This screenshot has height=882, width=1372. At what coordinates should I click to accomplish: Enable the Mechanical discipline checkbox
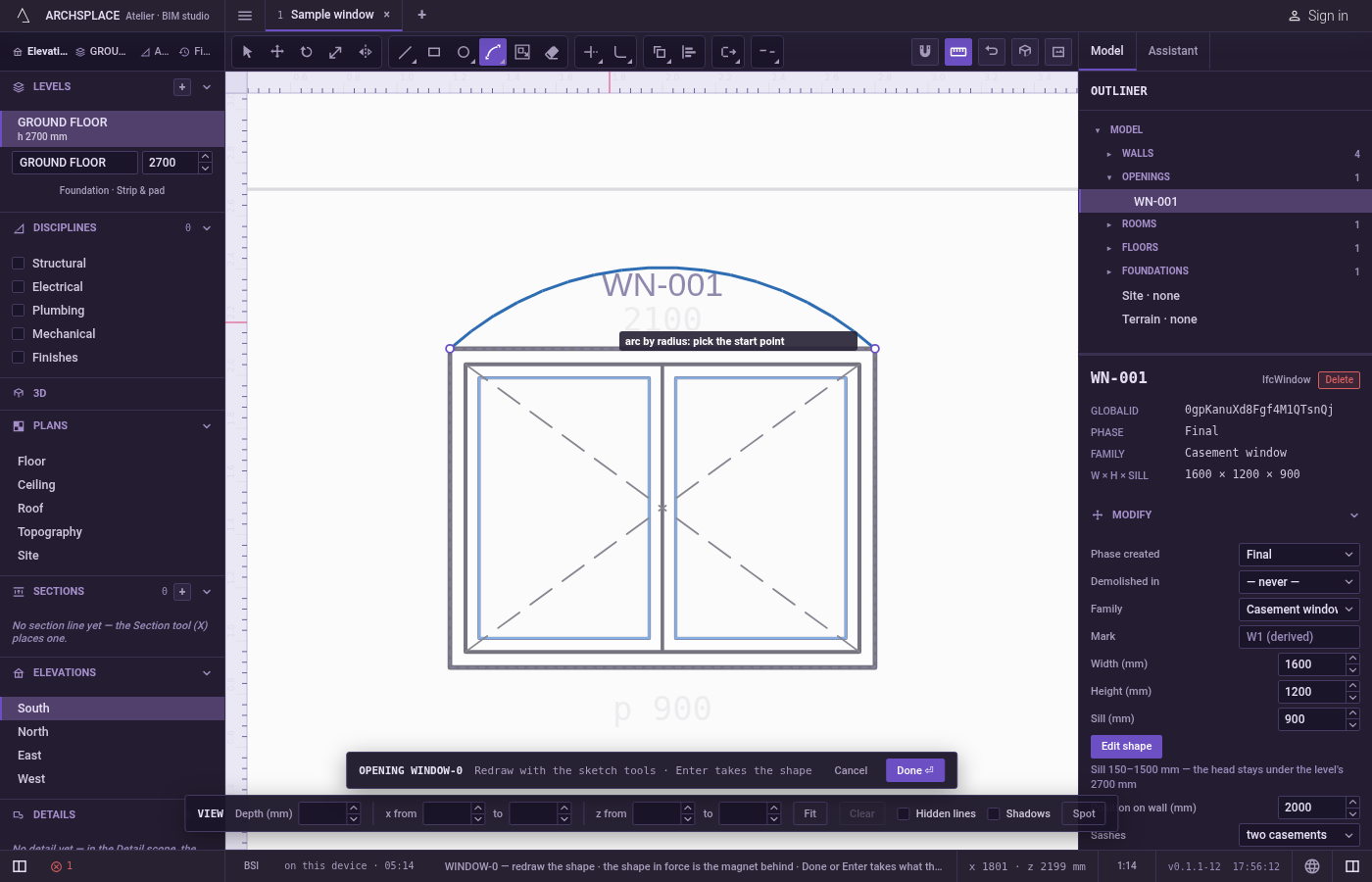[18, 333]
